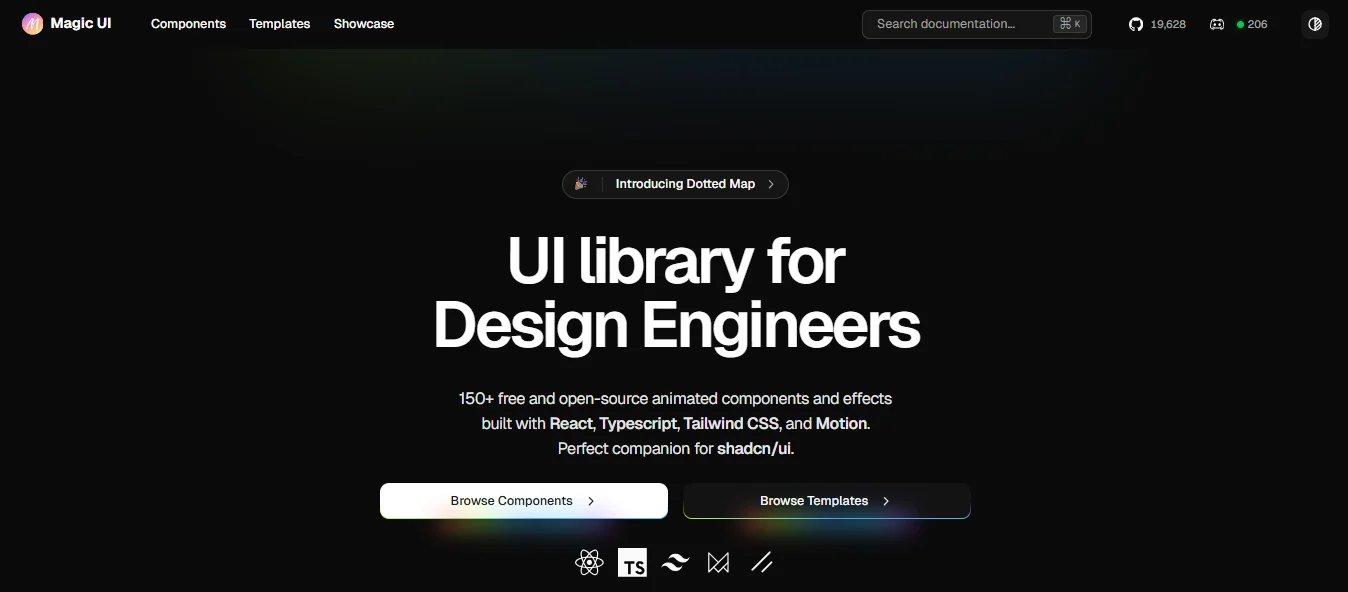The height and width of the screenshot is (592, 1348).
Task: Expand the Introducing Dotted Map announcement chevron
Action: (x=771, y=184)
